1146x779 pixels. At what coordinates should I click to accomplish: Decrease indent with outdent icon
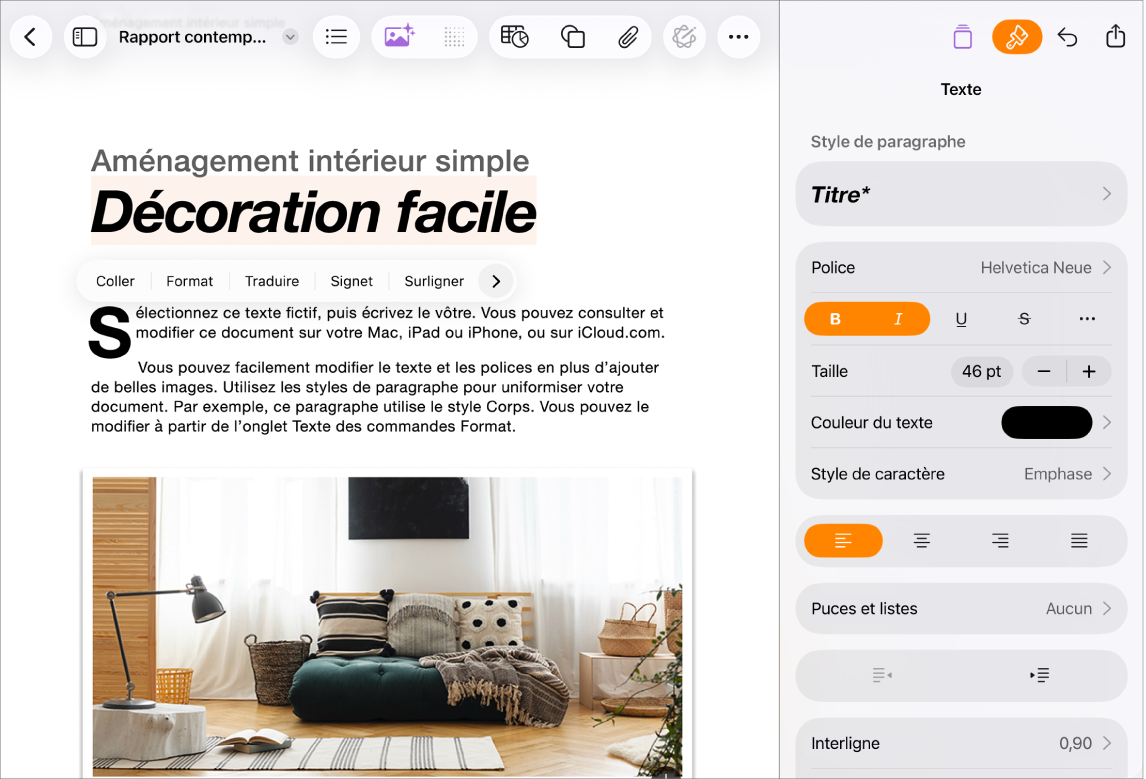(x=881, y=675)
